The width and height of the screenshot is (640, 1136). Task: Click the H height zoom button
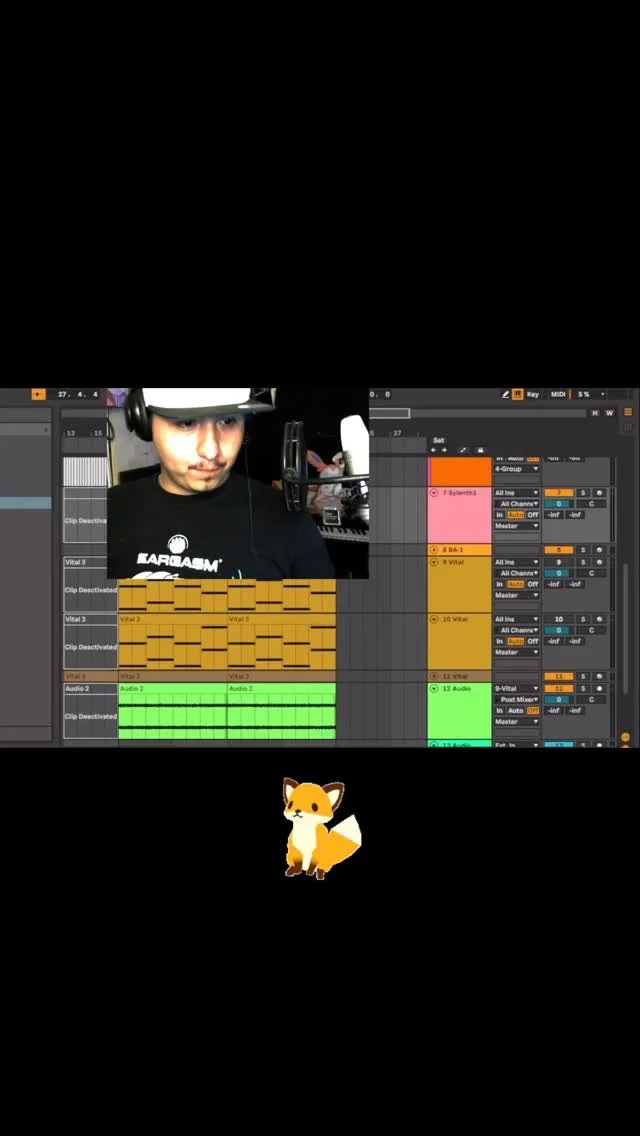pyautogui.click(x=595, y=413)
